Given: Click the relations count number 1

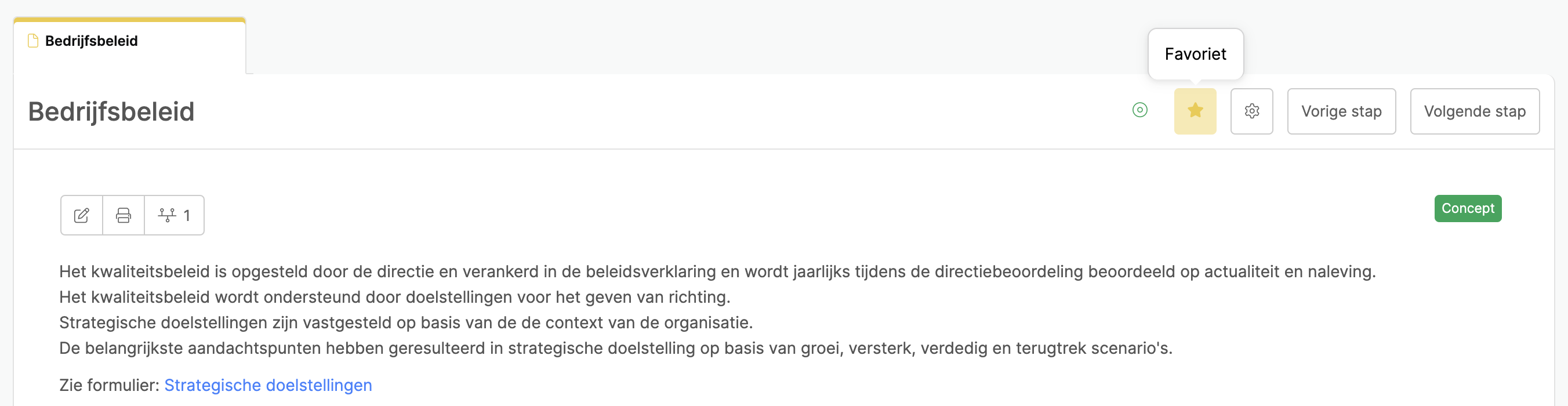Looking at the screenshot, I should (187, 216).
